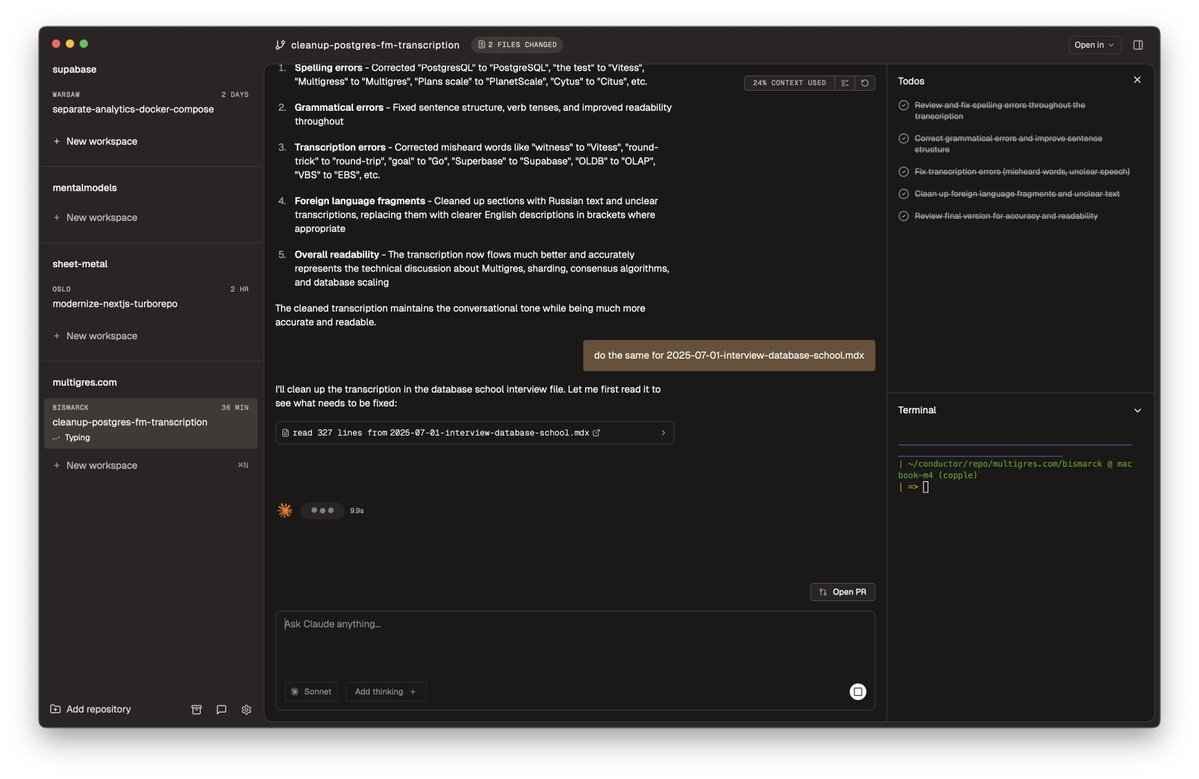1199x779 pixels.
Task: Click the archive box icon in sidebar footer
Action: click(x=197, y=710)
